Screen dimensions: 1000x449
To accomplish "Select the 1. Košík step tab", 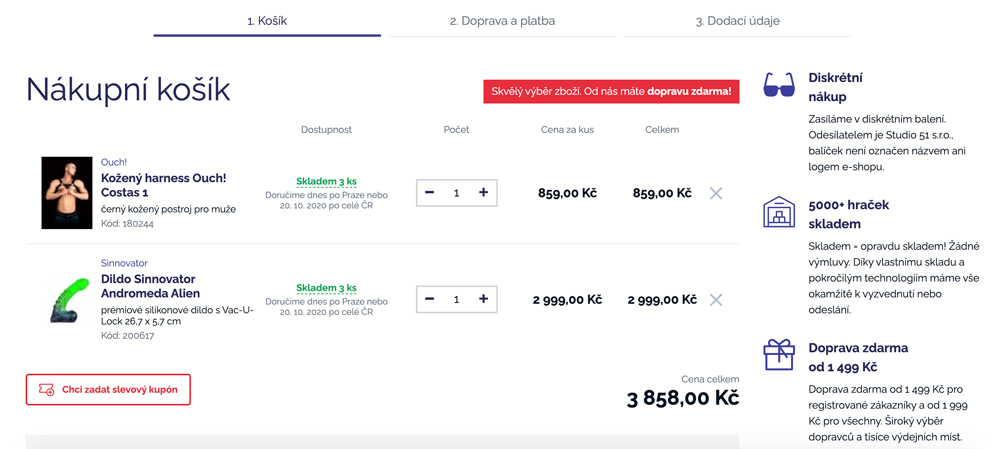I will (x=267, y=21).
